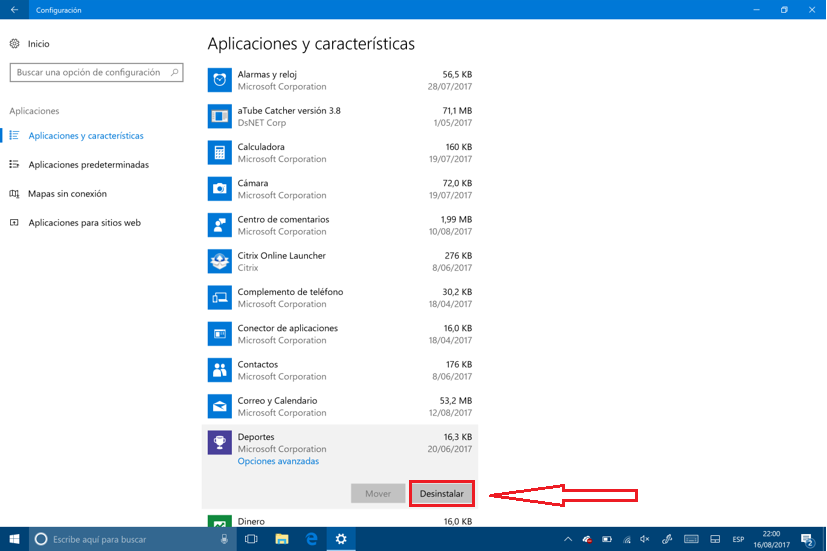
Task: Click the muted volume tray icon
Action: 645,539
